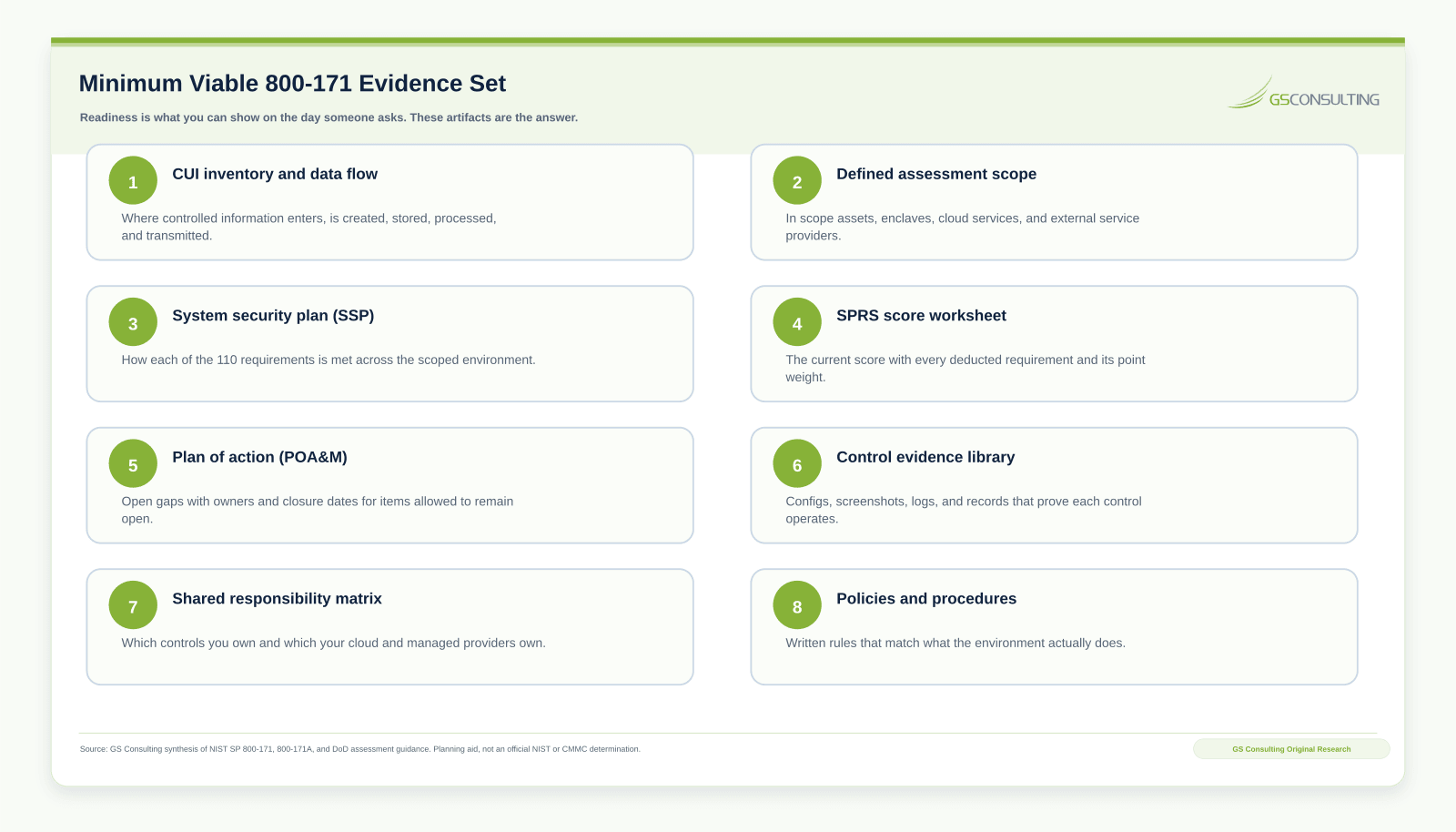Select the 'Minimum Viable 800-171 Evidence Set' title
The width and height of the screenshot is (1456, 832).
coord(292,83)
